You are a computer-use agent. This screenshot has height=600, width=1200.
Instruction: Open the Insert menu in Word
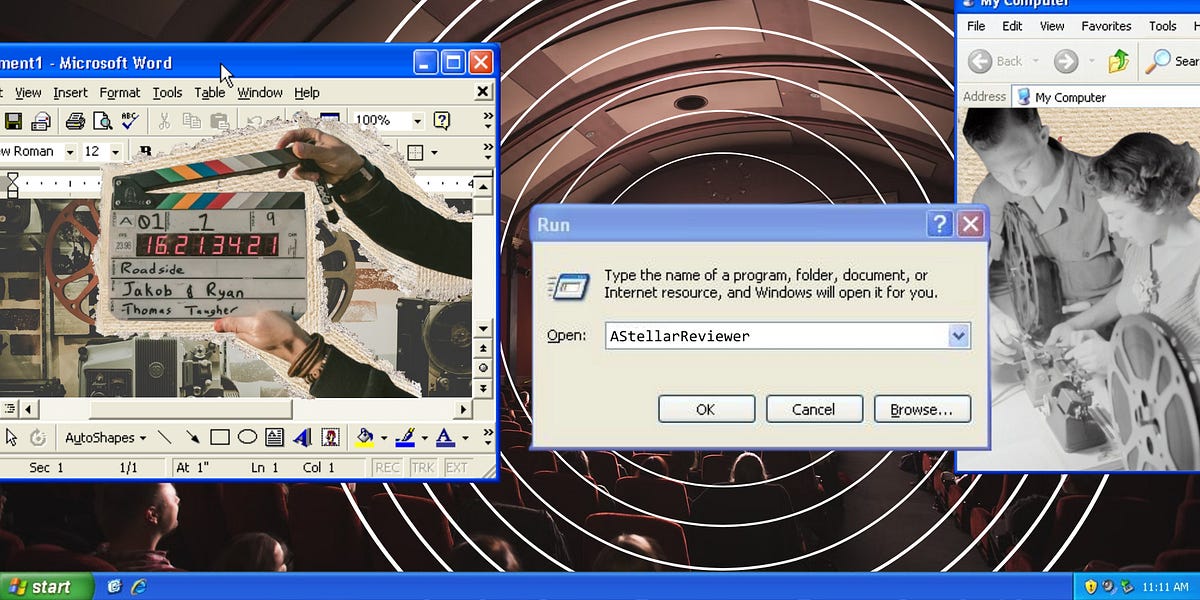pos(71,92)
